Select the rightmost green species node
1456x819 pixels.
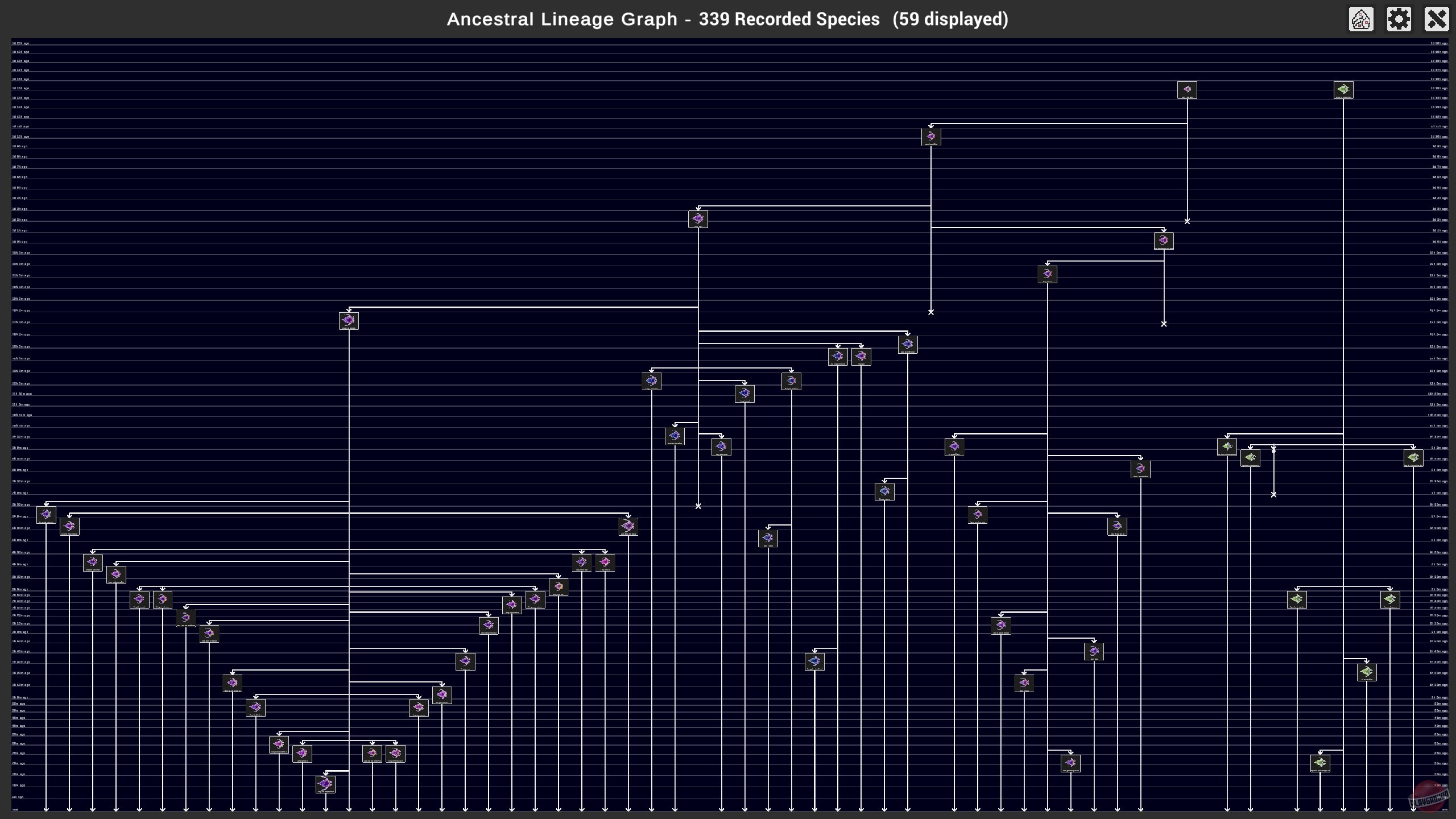(x=1413, y=458)
